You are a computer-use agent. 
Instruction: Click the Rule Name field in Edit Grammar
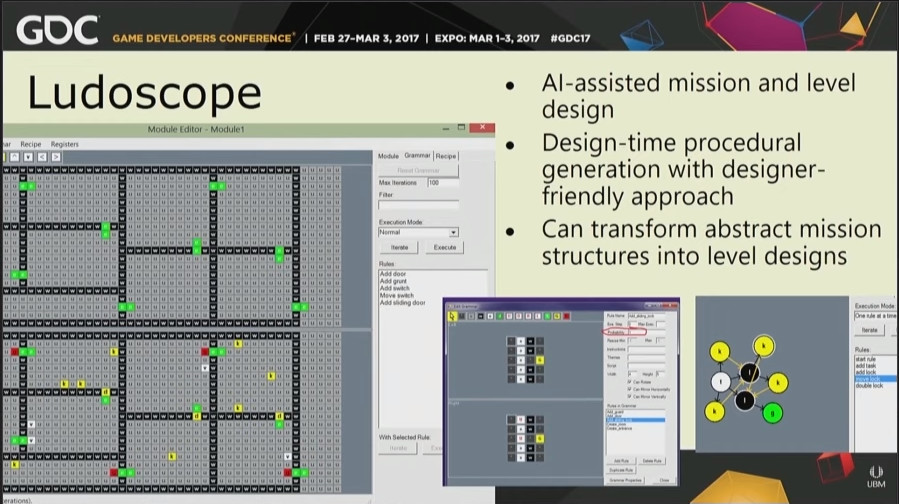click(x=646, y=316)
